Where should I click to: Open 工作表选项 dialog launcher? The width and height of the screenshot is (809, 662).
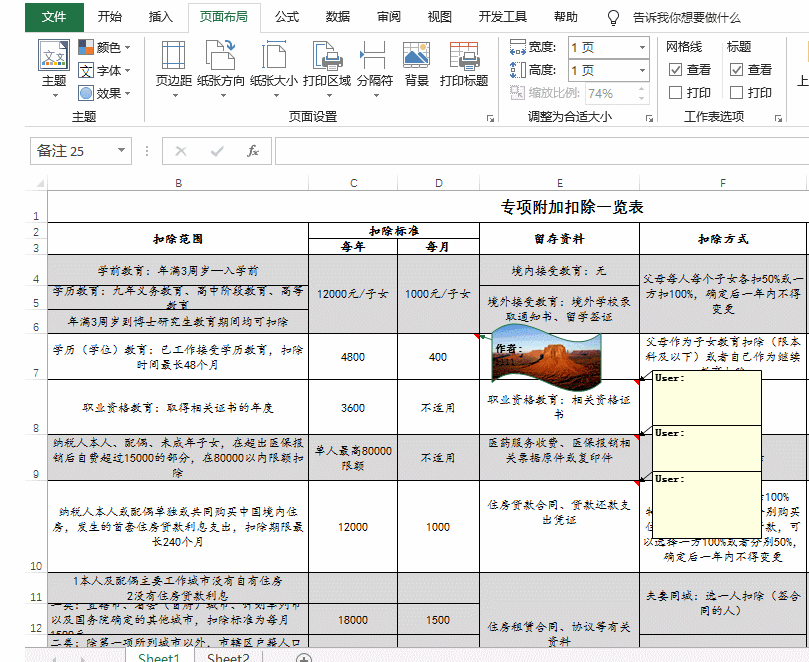point(778,118)
